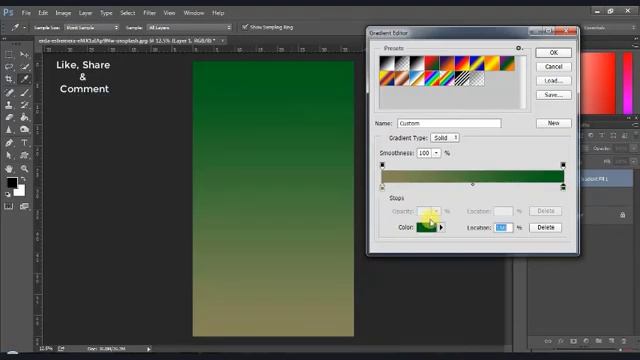Screen dimensions: 640x360
Task: Open the Edit menu
Action: (x=43, y=13)
